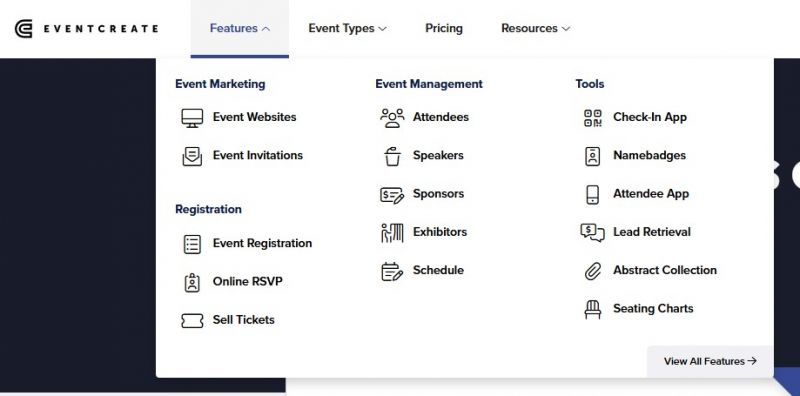Screen dimensions: 800x396
Task: Click the View All Features button
Action: (x=710, y=361)
